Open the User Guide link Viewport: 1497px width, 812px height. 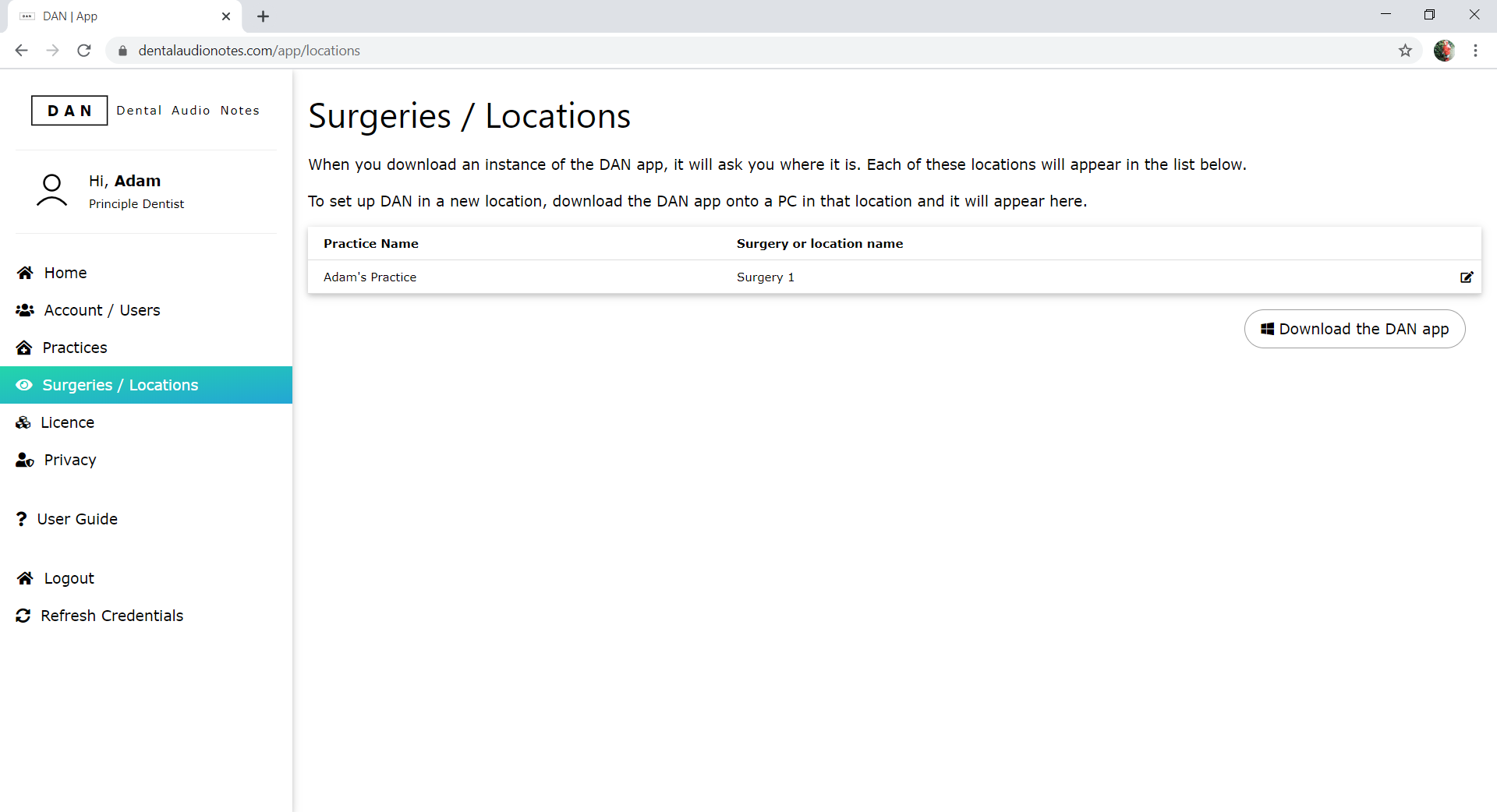point(76,519)
